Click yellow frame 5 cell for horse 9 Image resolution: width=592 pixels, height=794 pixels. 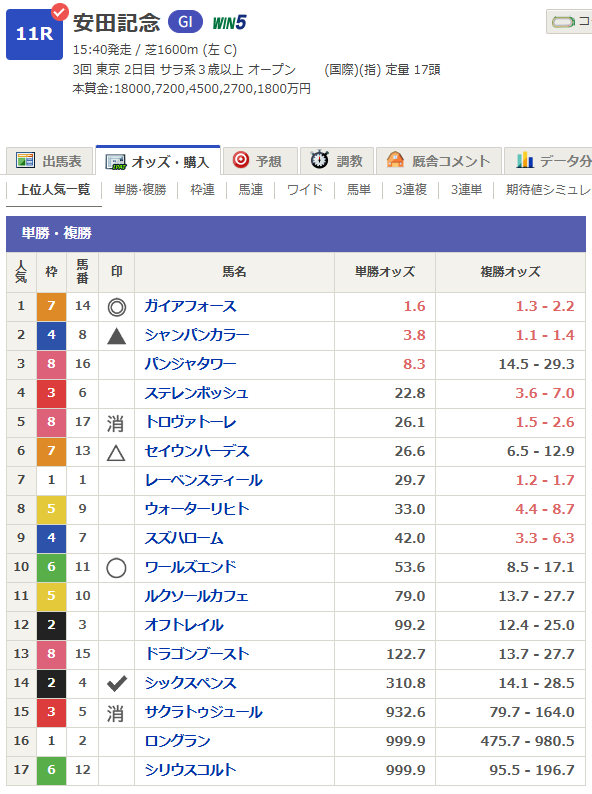tap(51, 509)
